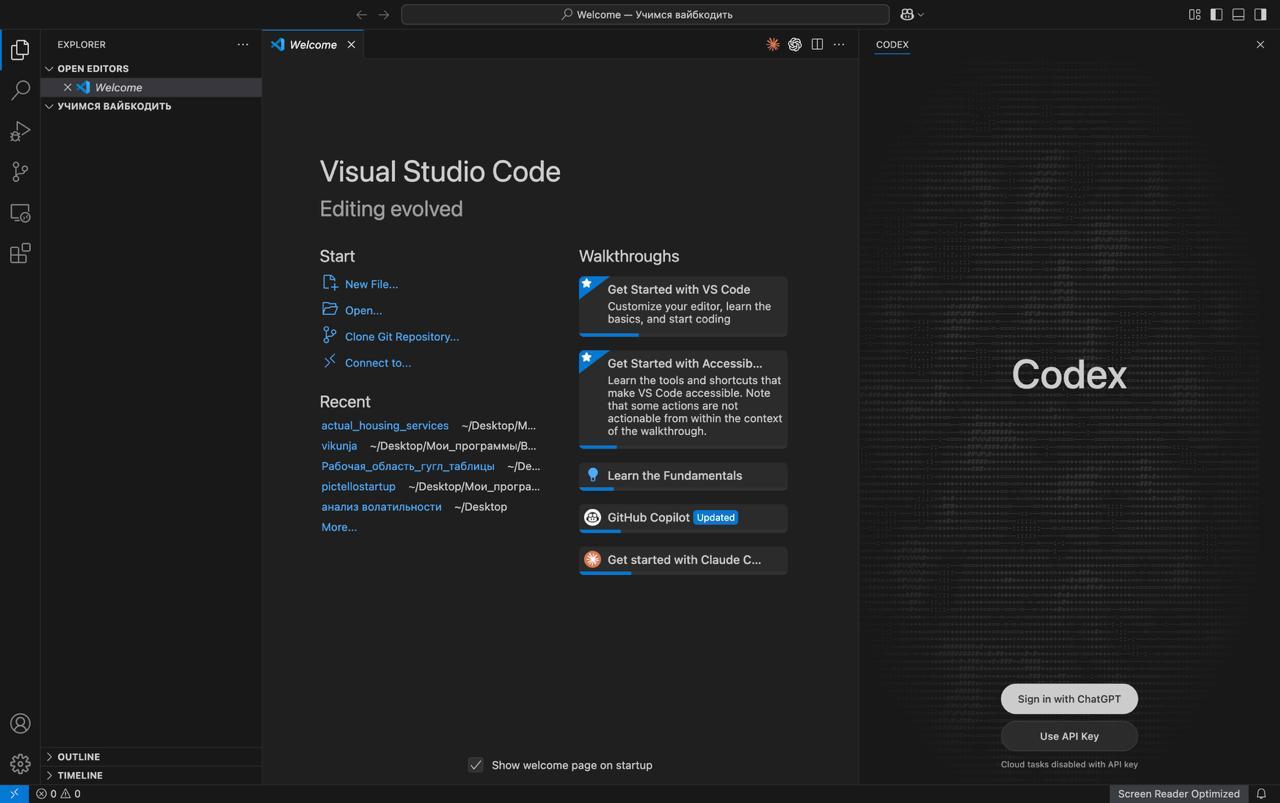Open Get started with Claude Code walkthrough
The image size is (1280, 803).
tap(683, 560)
